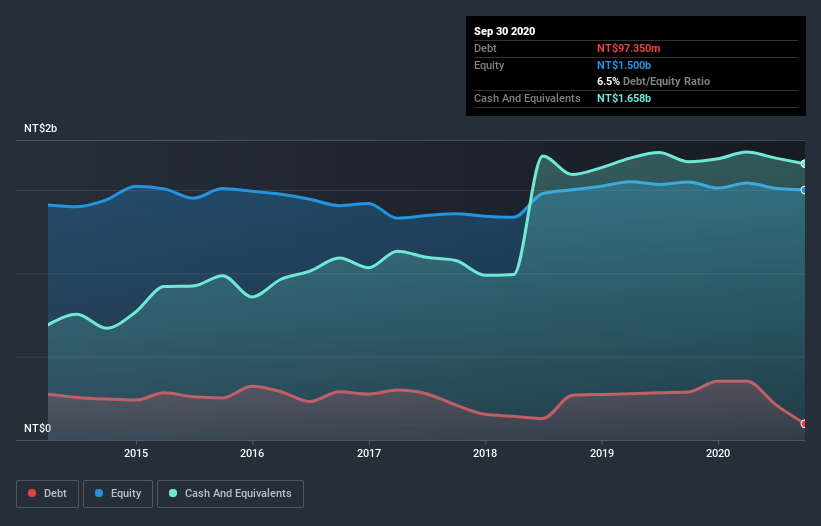Click the Equity row label in tooltip
This screenshot has height=526, width=821.
click(x=489, y=65)
